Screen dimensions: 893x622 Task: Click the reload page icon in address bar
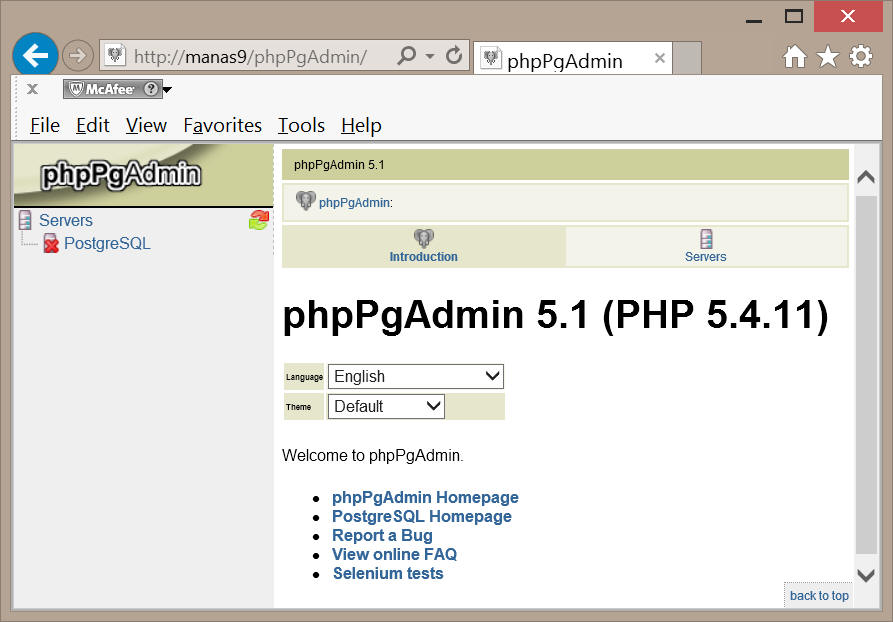(x=454, y=56)
